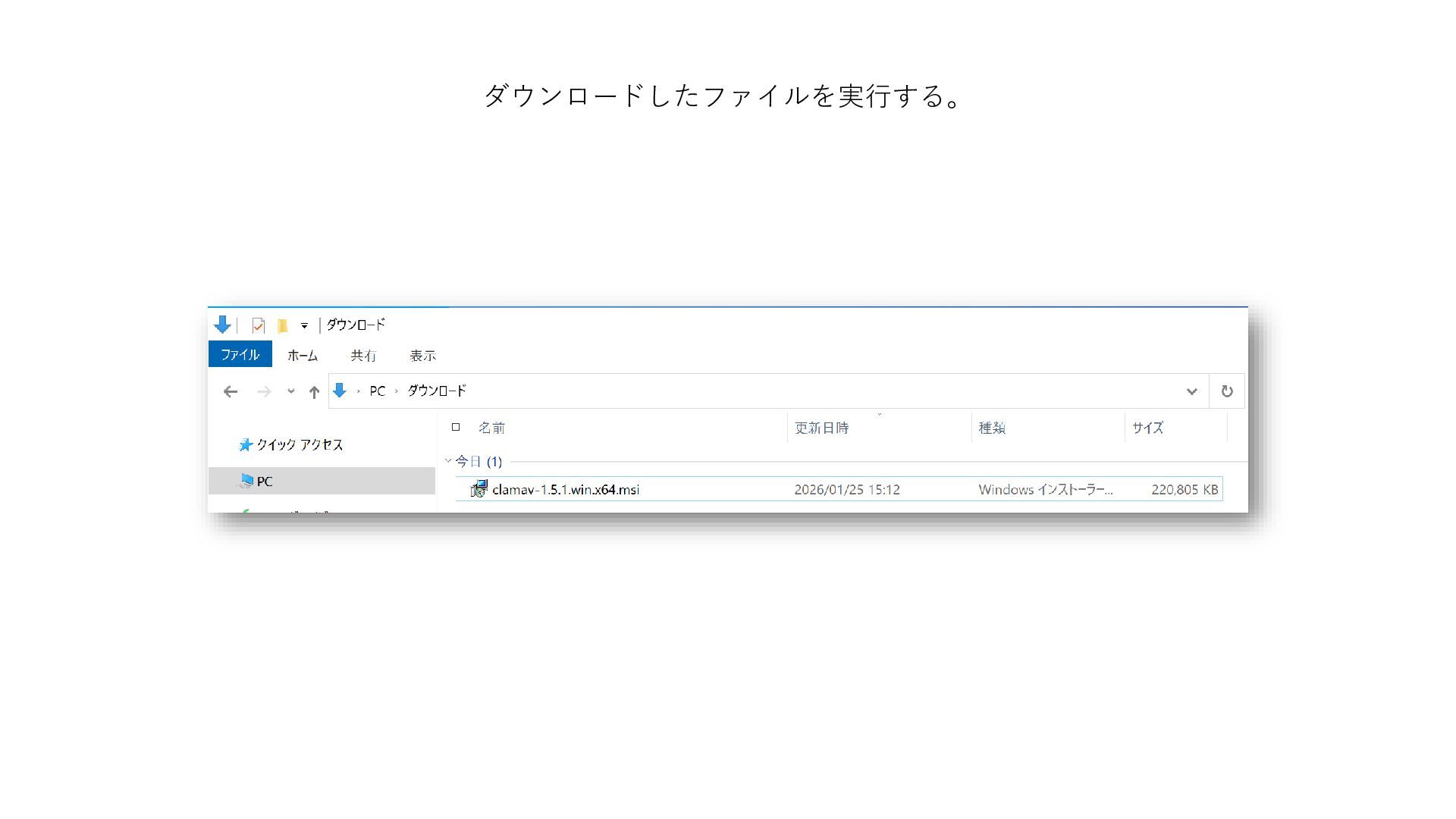Open the address bar history dropdown
The image size is (1456, 819).
point(1191,391)
